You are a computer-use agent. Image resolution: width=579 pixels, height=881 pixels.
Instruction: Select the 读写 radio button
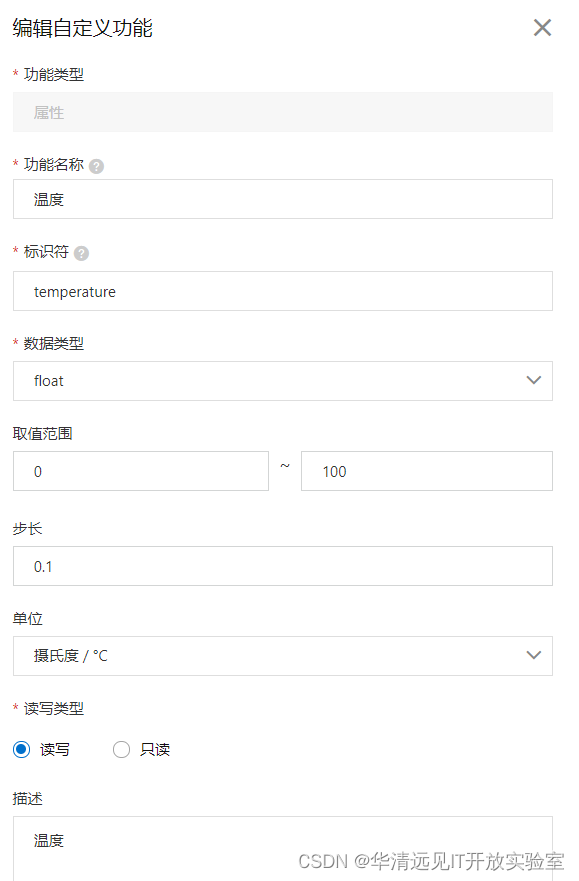tap(21, 749)
